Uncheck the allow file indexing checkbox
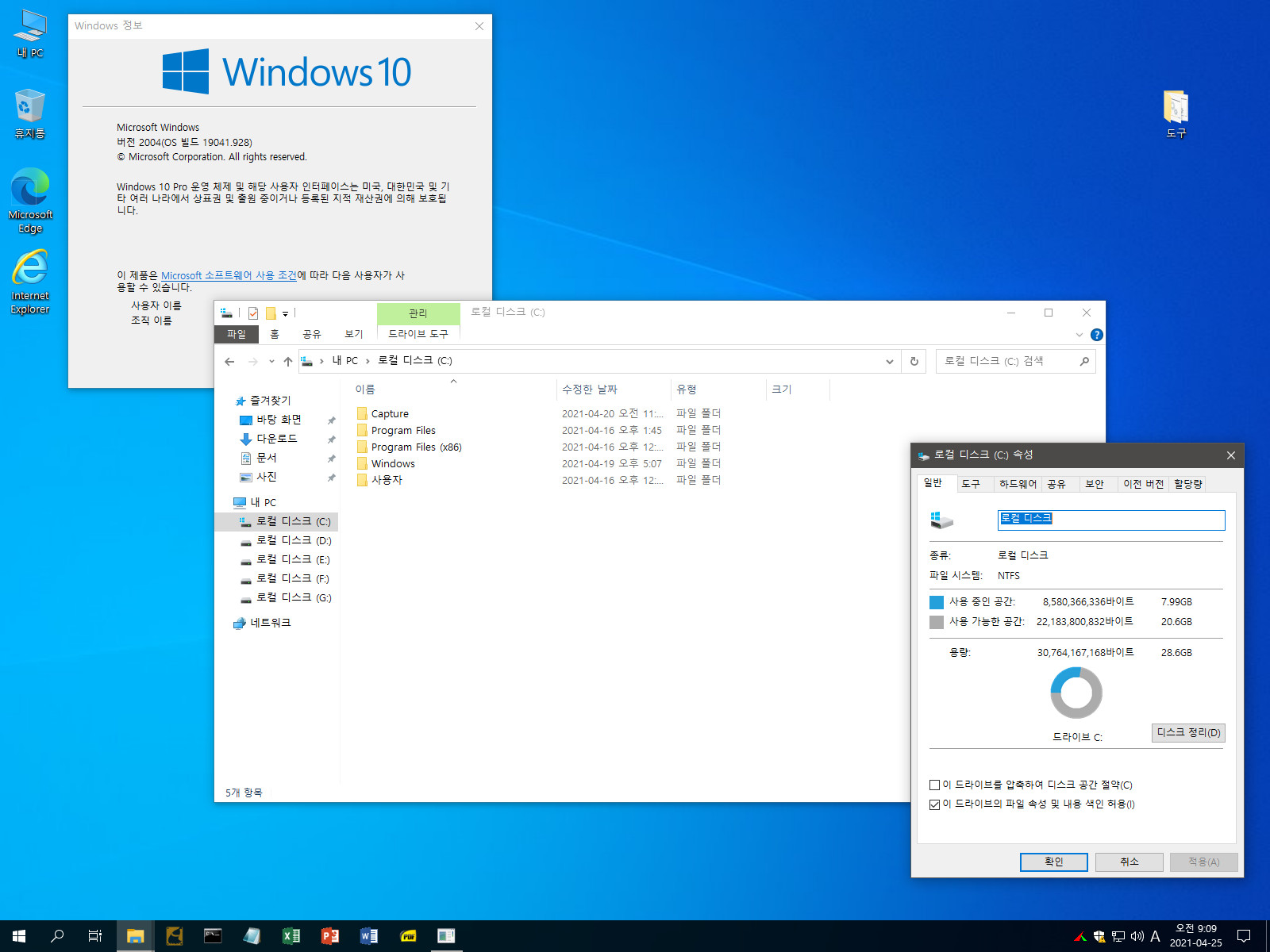Screen dimensions: 1270x952 click(935, 804)
